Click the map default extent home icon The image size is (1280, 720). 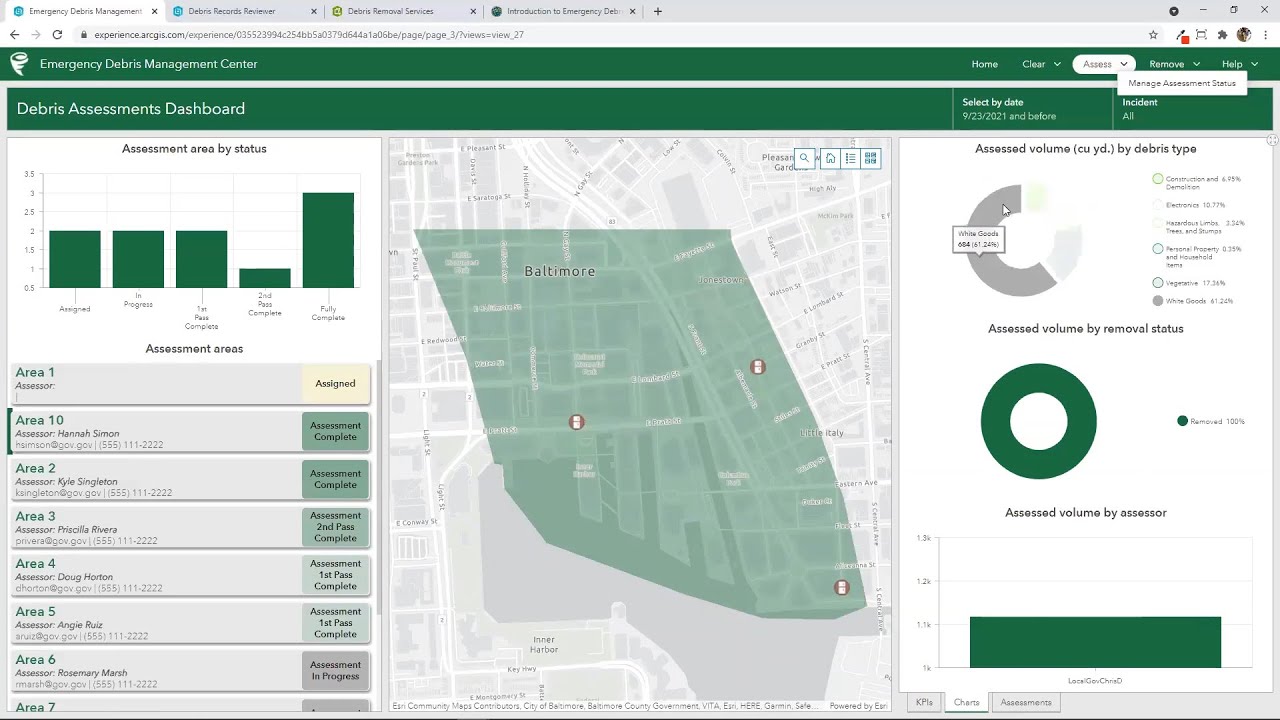(x=830, y=158)
